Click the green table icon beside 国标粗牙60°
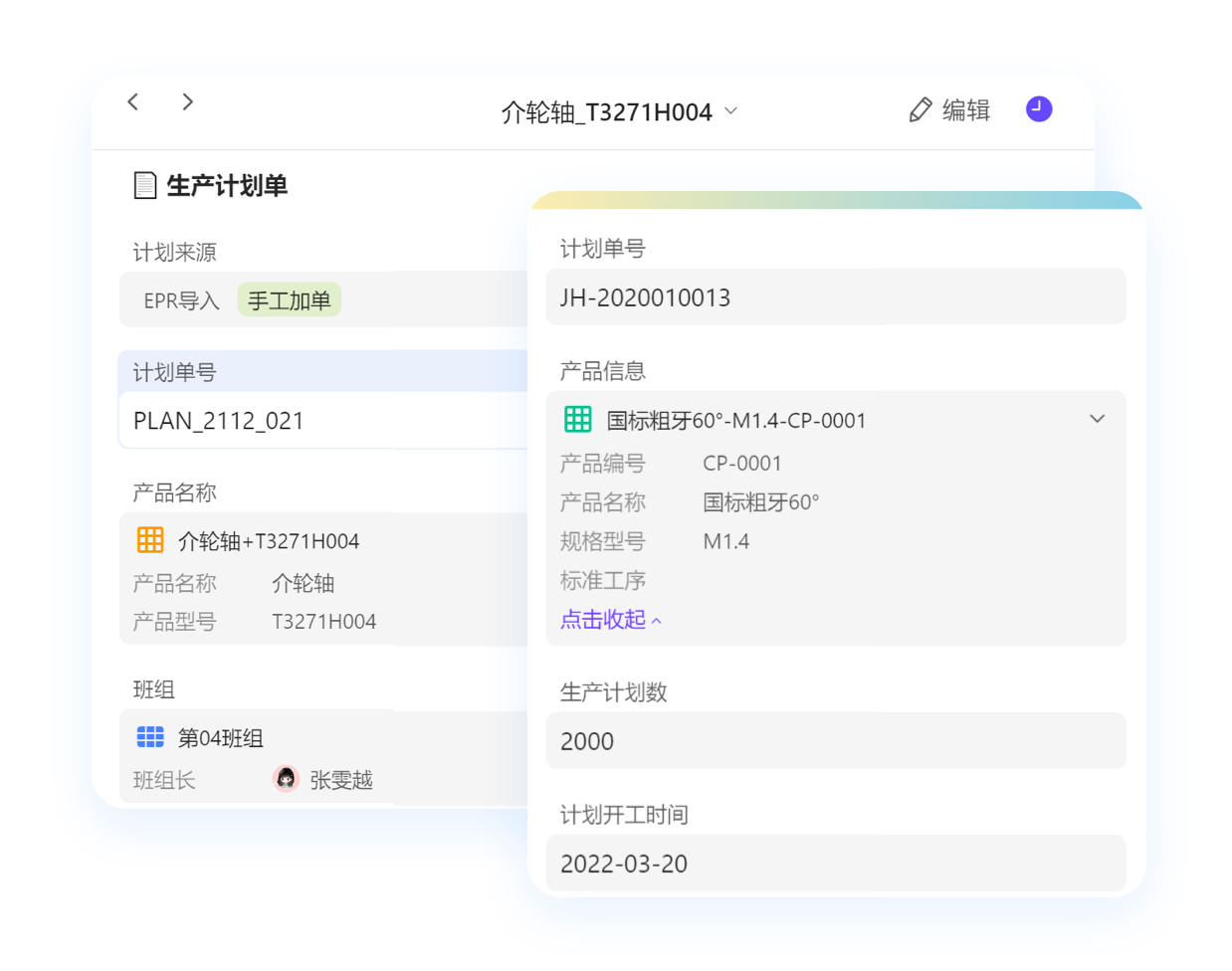This screenshot has height=971, width=1232. click(578, 420)
